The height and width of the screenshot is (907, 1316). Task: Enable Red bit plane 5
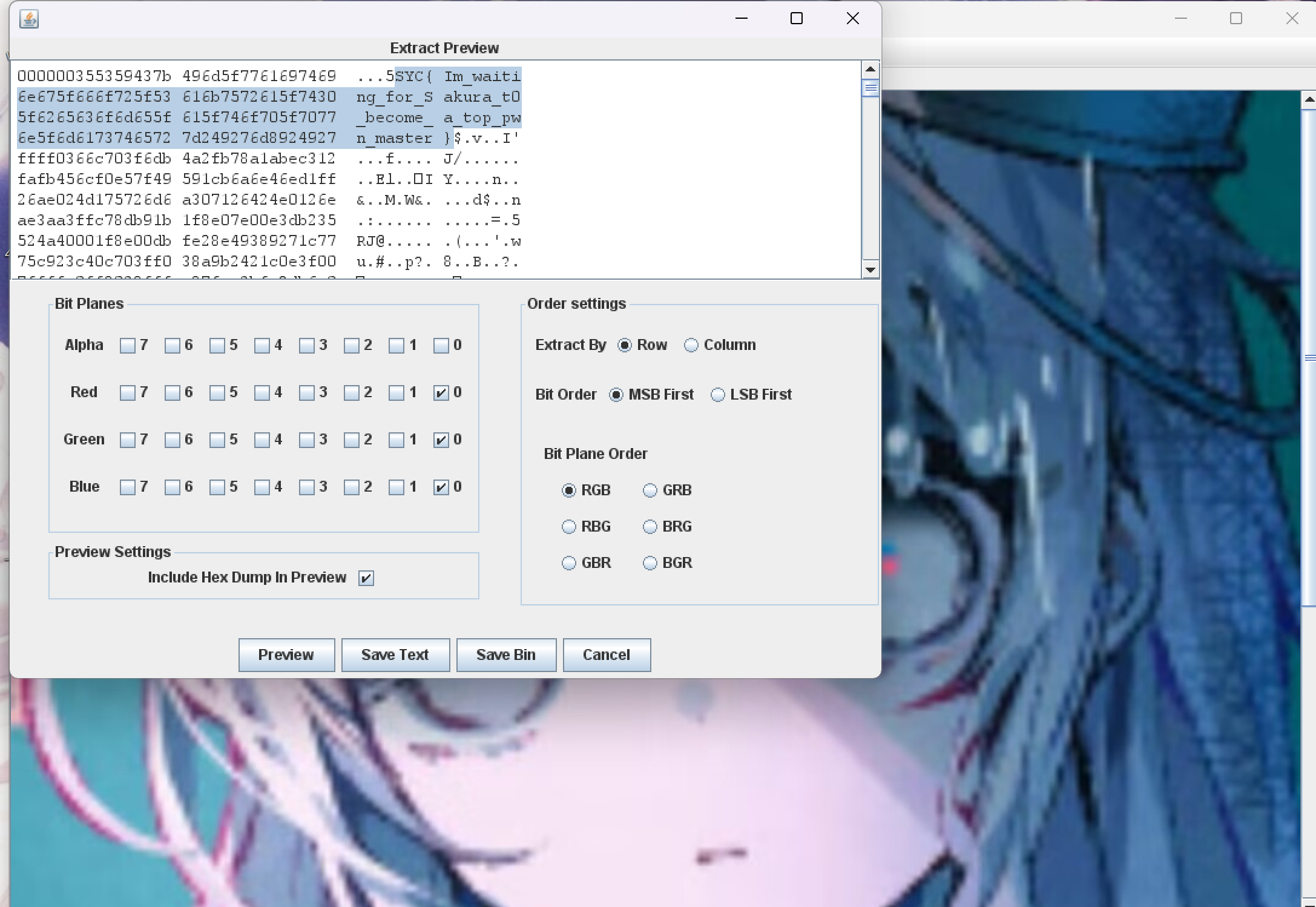217,393
